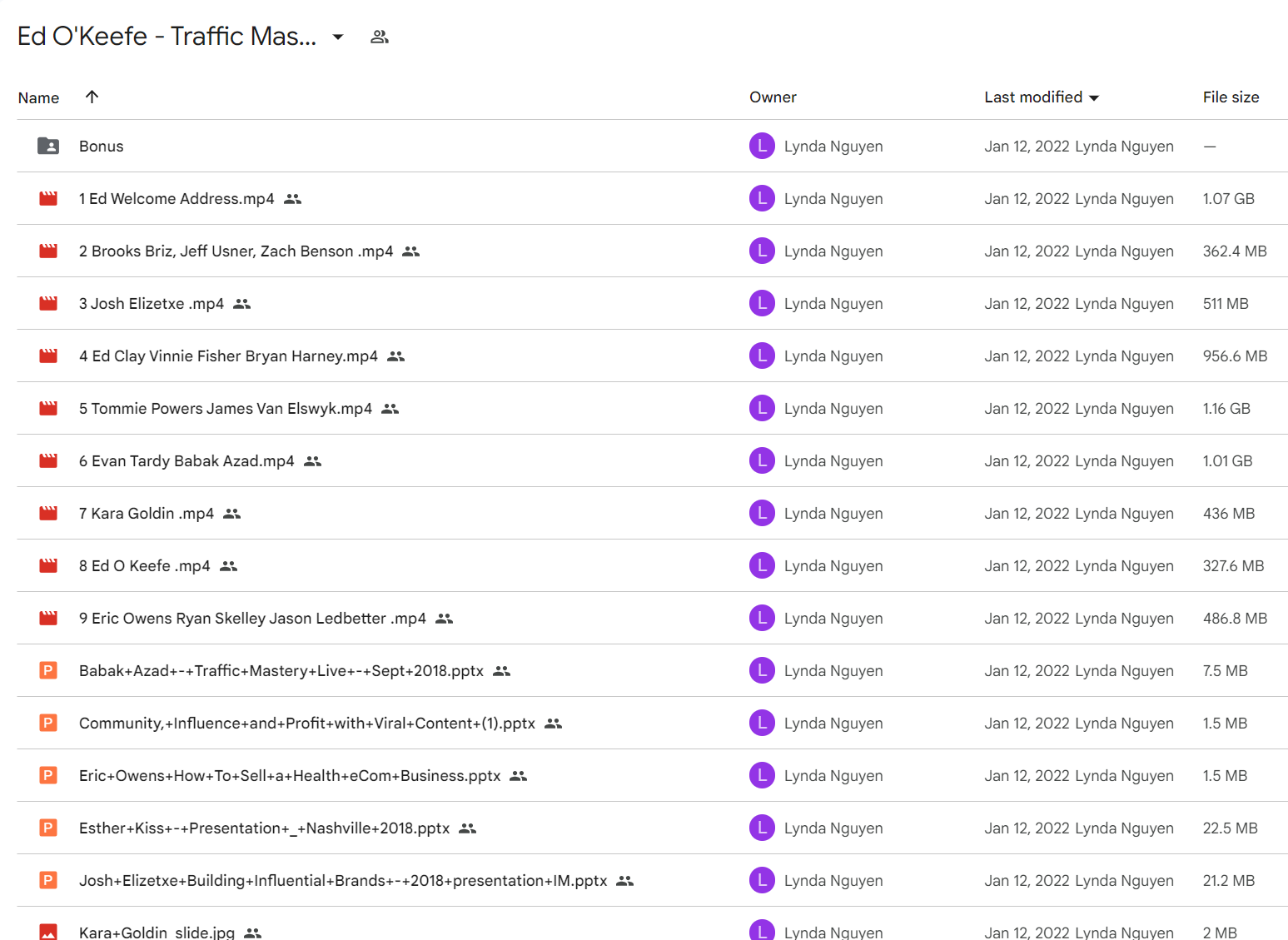The width and height of the screenshot is (1288, 940).
Task: Select file 5 Tommie Powers James Van Elswyk.mp4
Action: pyautogui.click(x=226, y=408)
